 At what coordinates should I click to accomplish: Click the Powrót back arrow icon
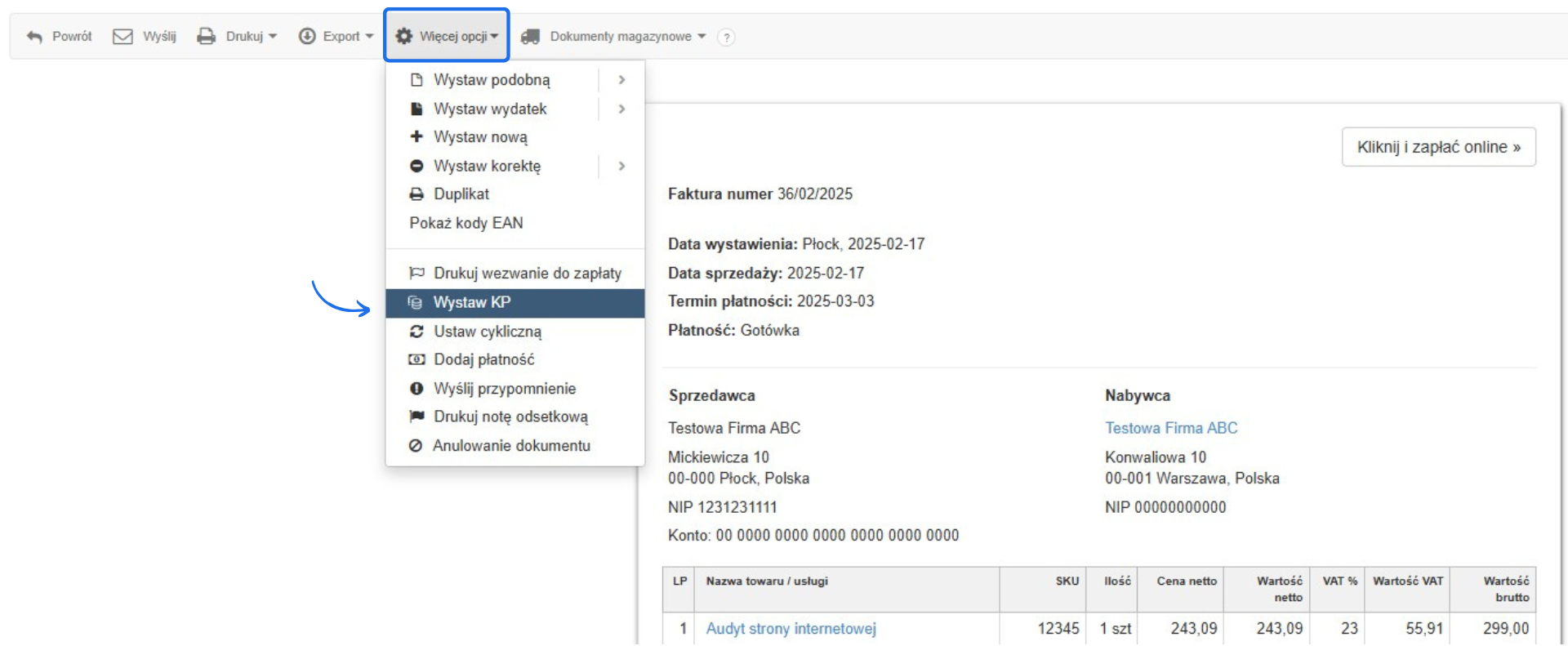pos(34,37)
